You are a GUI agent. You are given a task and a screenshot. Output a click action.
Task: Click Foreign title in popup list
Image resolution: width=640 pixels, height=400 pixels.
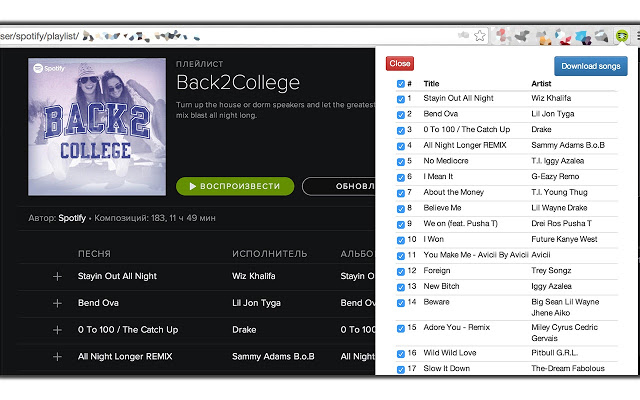pos(437,271)
